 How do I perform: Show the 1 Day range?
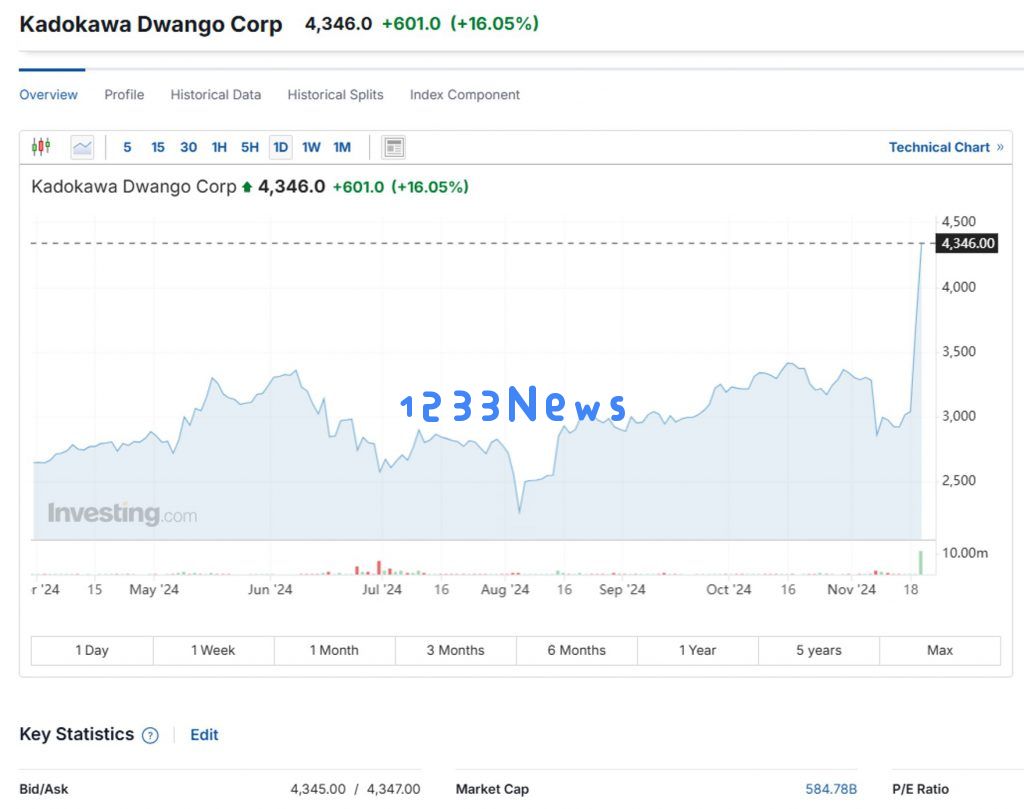tap(92, 650)
